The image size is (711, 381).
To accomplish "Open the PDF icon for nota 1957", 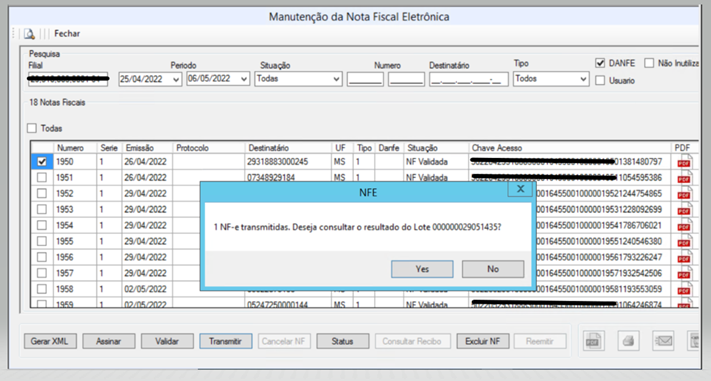I will (x=683, y=274).
